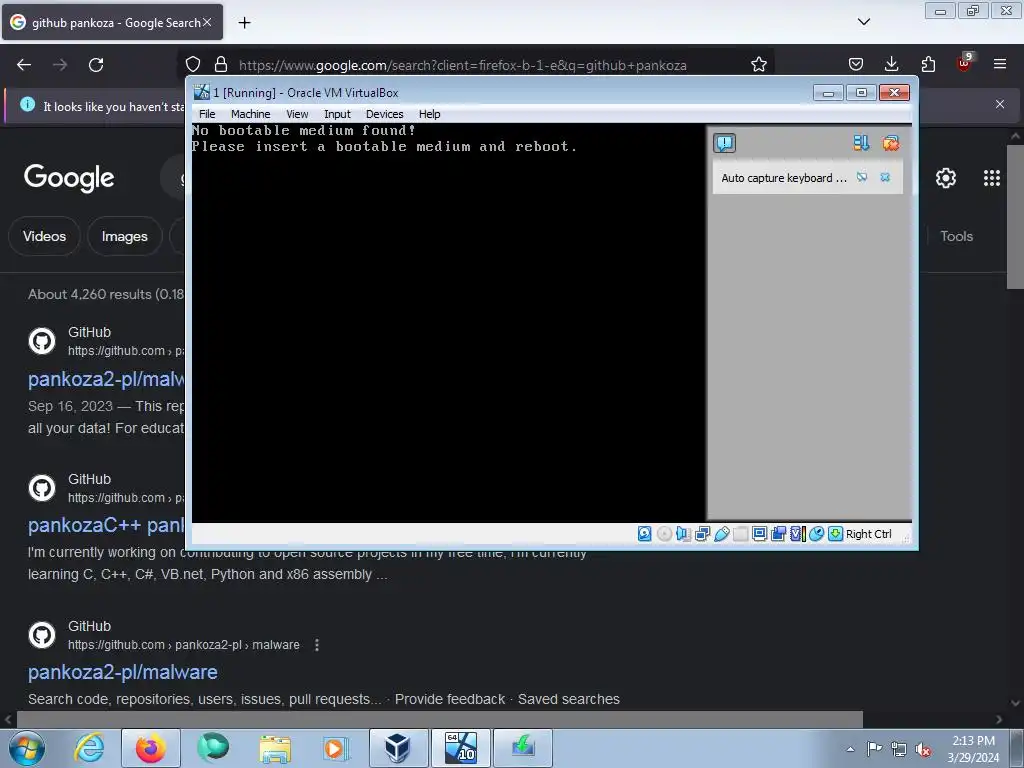Open a new Firefox tab

pyautogui.click(x=244, y=23)
